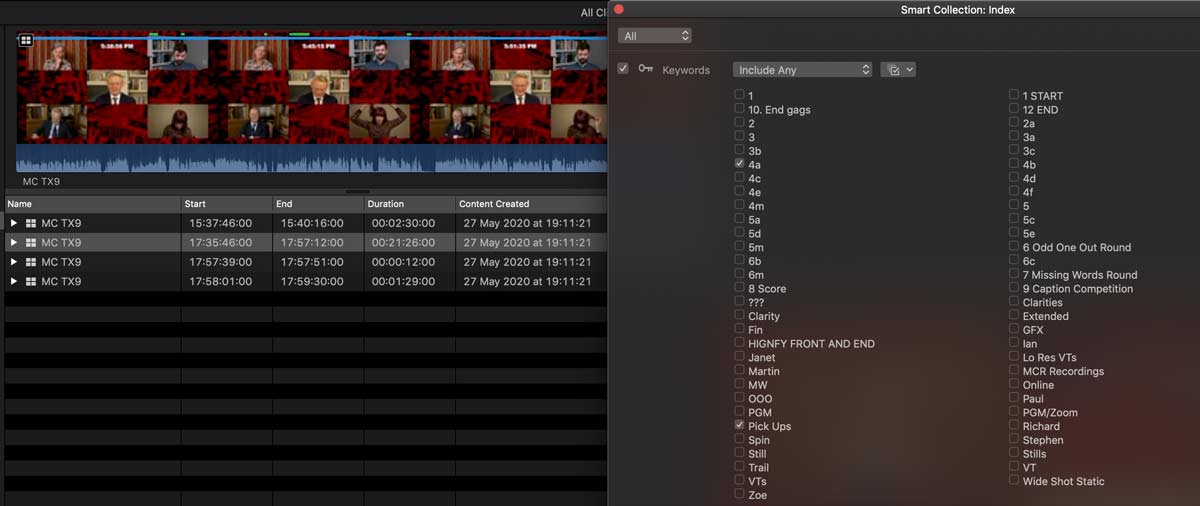This screenshot has width=1200, height=506.
Task: Check the 12 END keyword
Action: (1014, 108)
